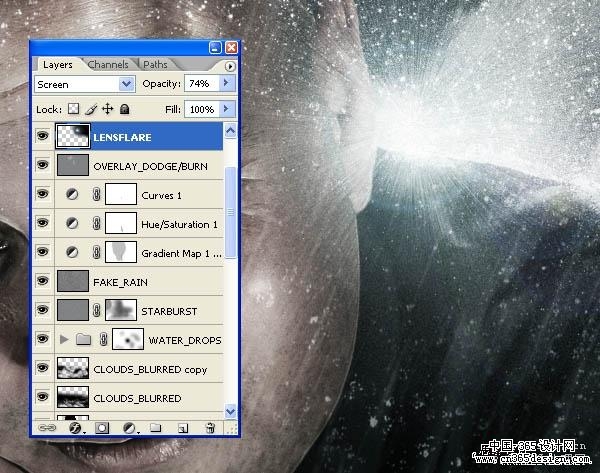
Task: Click the STARBURST layer mask thumbnail
Action: coord(121,310)
